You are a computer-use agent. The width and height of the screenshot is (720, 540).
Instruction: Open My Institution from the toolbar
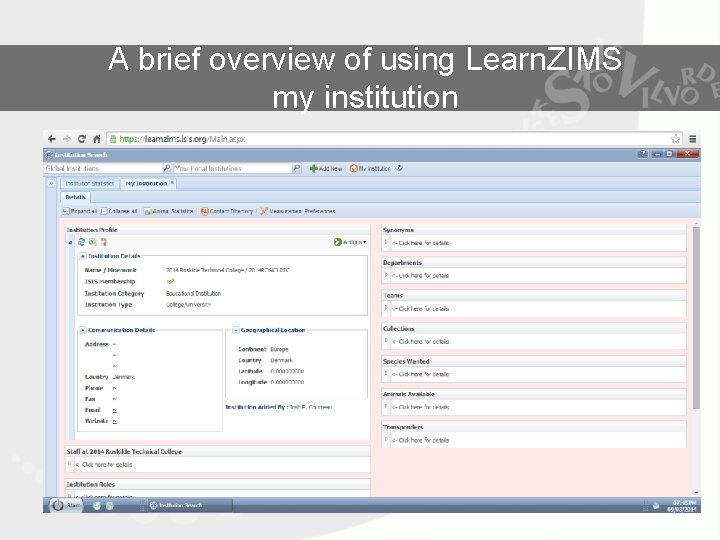[x=370, y=169]
